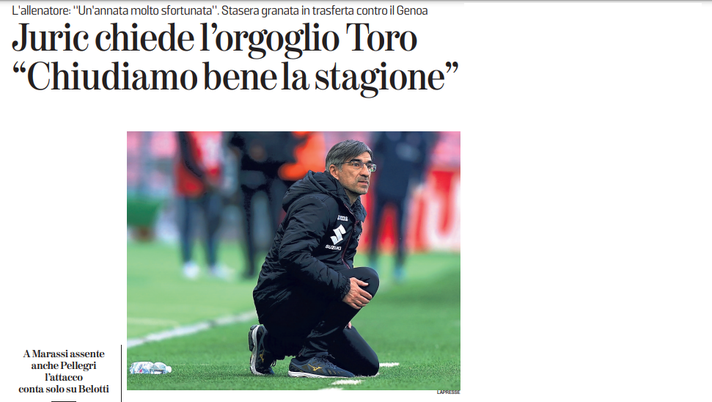This screenshot has width=712, height=402.
Task: Select the caption line "conta solo su Belotti"
Action: [64, 389]
